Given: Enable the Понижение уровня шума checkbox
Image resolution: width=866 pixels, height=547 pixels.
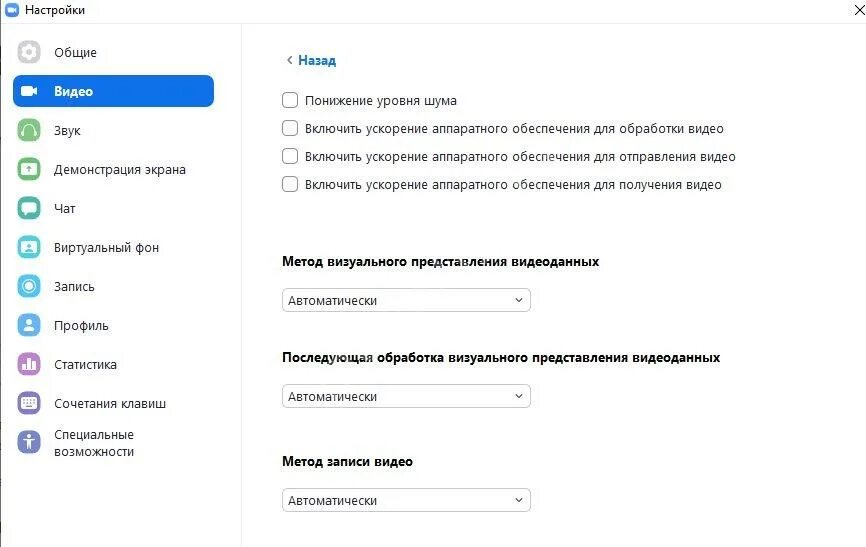Looking at the screenshot, I should pos(290,100).
